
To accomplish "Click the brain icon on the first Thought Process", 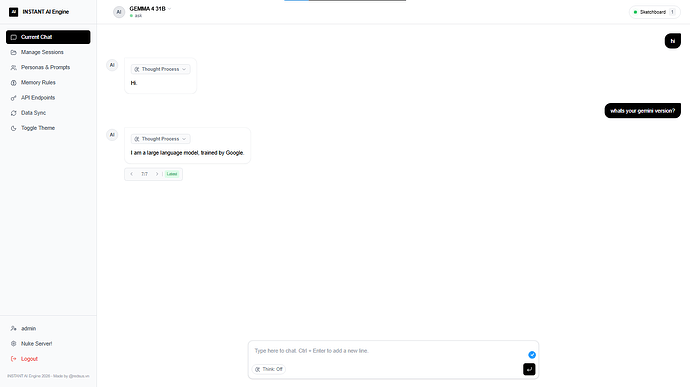I will coord(137,70).
